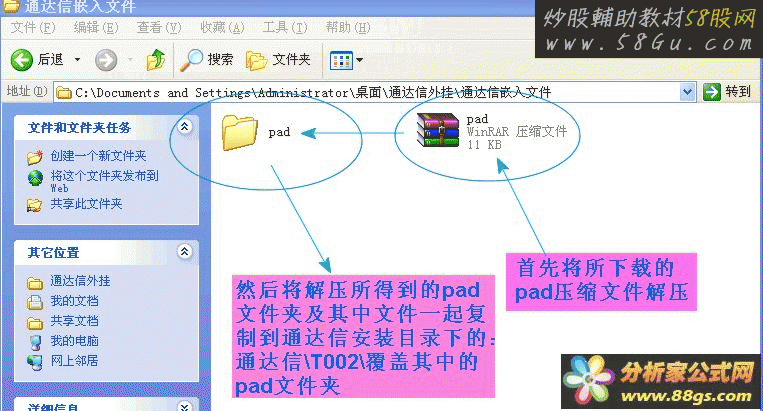Image resolution: width=763 pixels, height=411 pixels.
Task: Expand the address bar dropdown
Action: 688,92
